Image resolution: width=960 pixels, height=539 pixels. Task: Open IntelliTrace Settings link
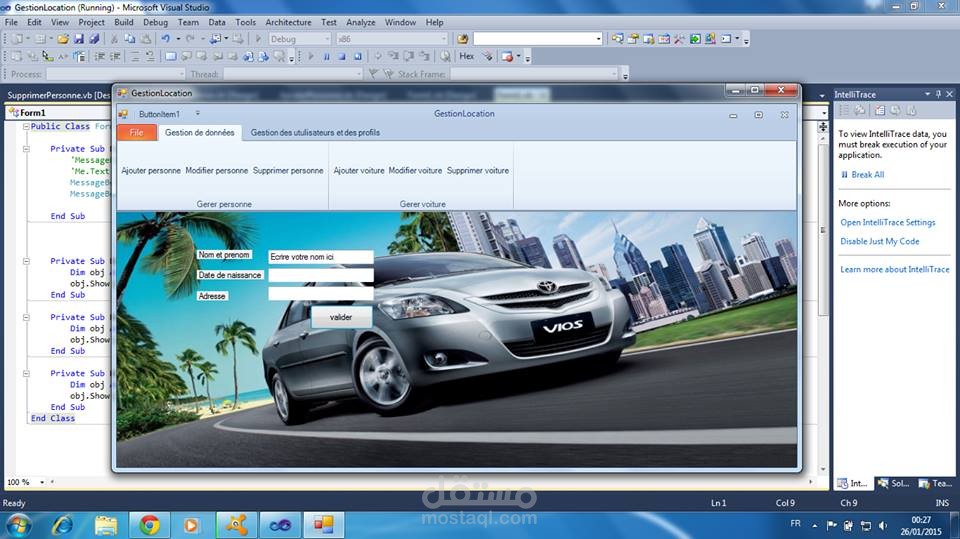coord(887,222)
